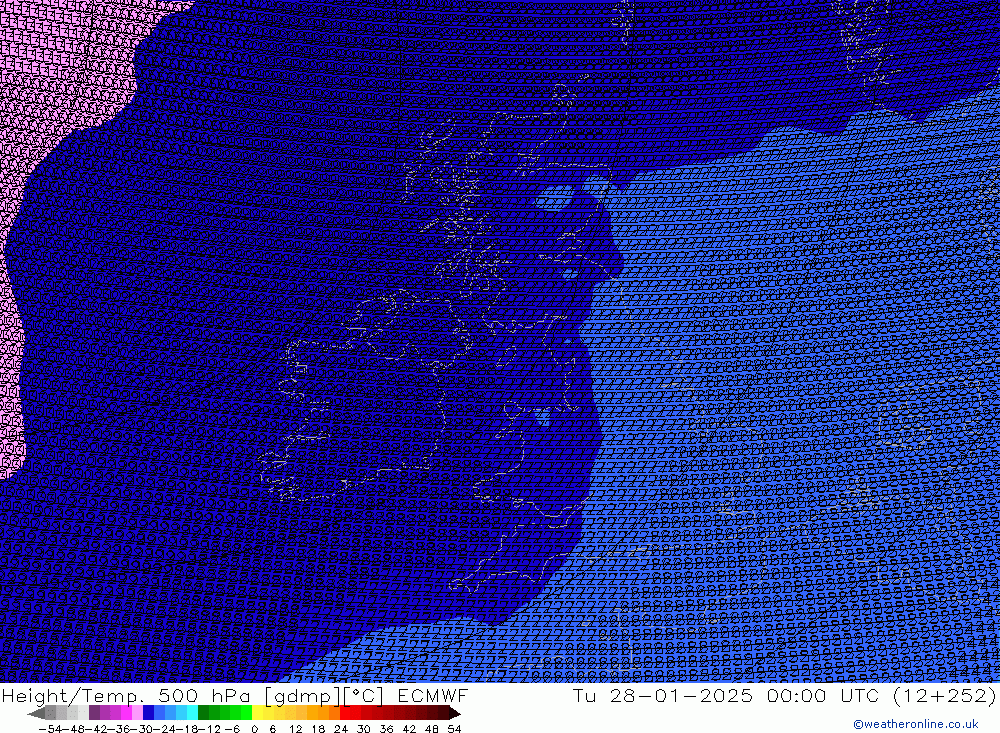Click the dark blue legend swatch
The image size is (1000, 733).
click(149, 713)
